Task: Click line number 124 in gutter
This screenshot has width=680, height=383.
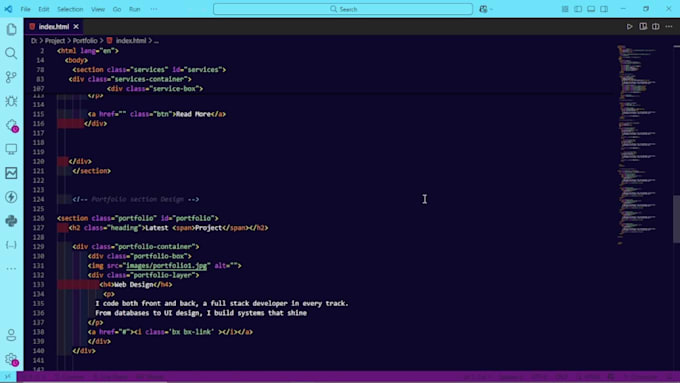Action: [38, 200]
